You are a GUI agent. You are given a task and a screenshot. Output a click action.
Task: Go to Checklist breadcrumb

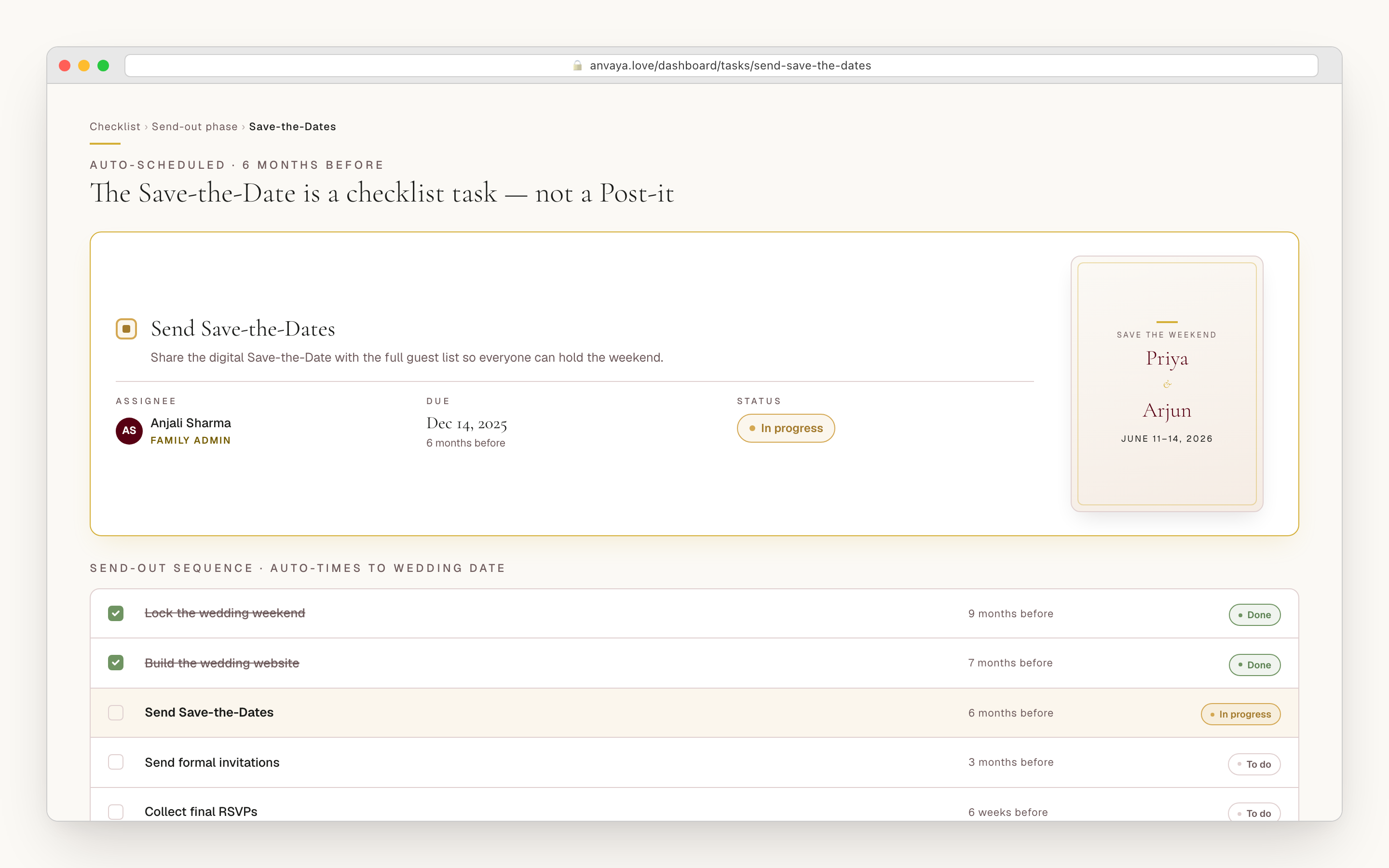(x=115, y=126)
